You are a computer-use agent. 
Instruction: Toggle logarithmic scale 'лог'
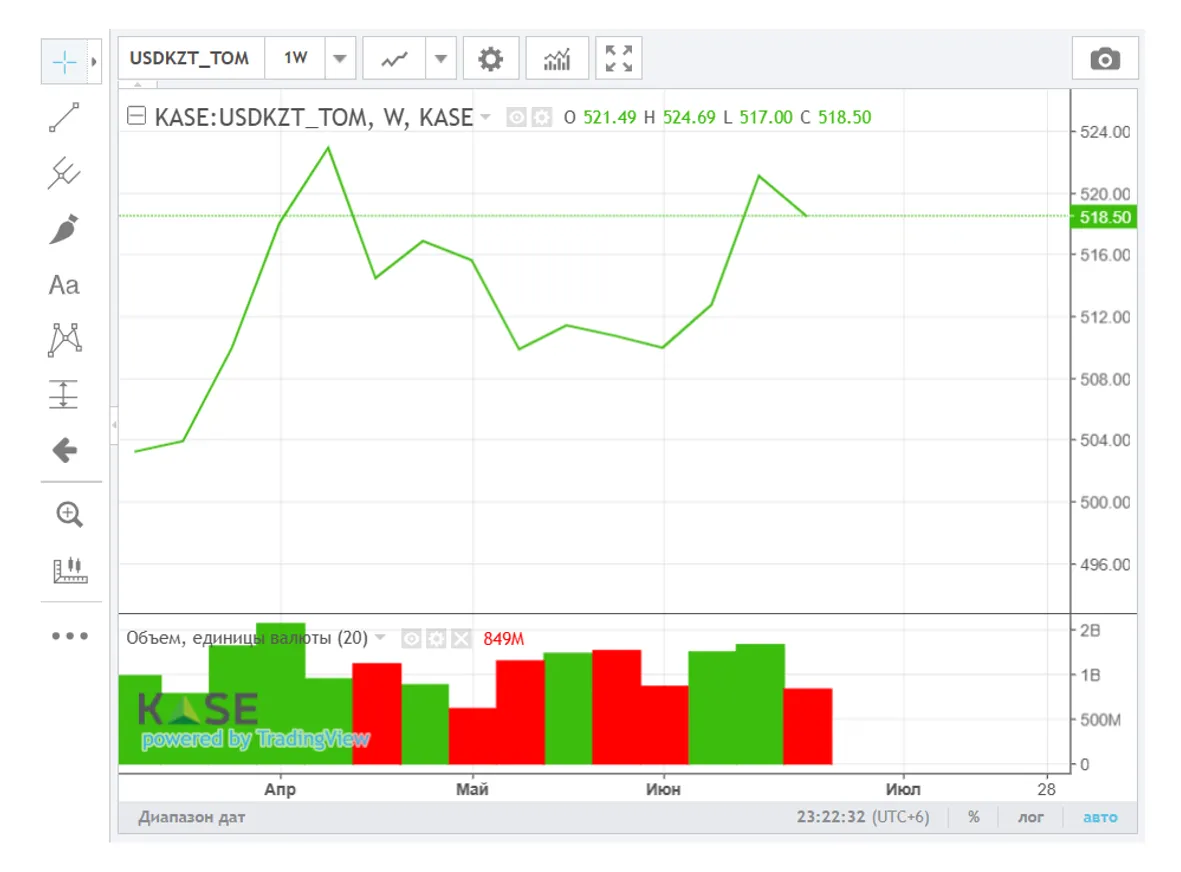(1031, 817)
